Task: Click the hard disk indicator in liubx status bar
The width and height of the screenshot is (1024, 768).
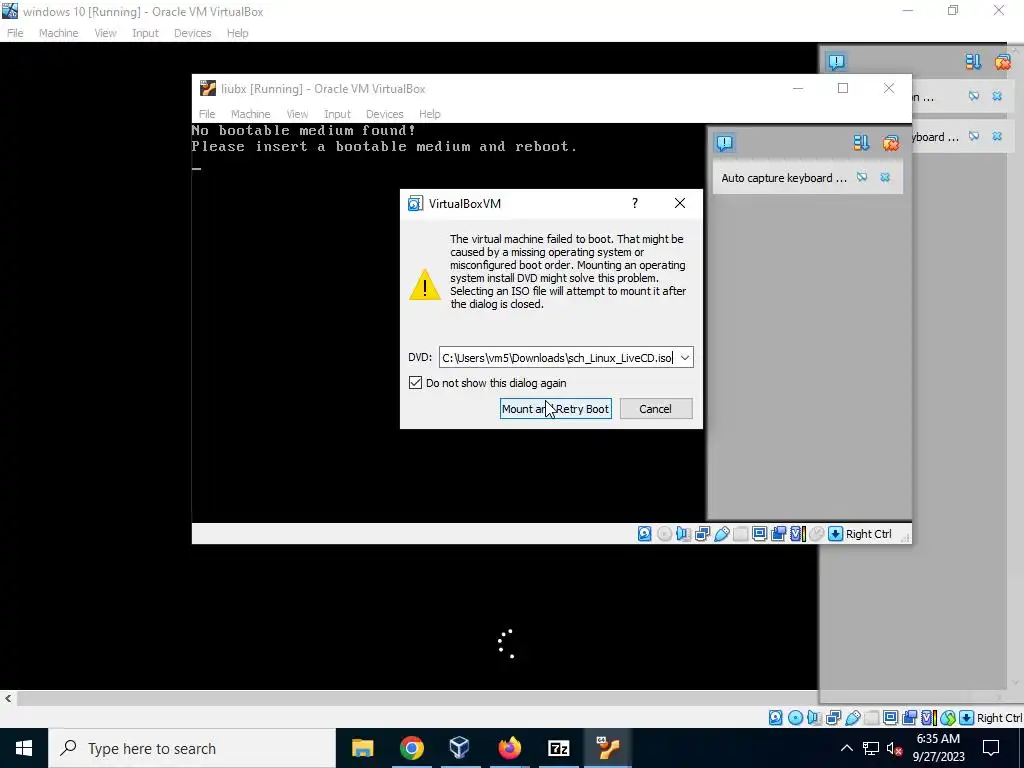Action: [645, 534]
